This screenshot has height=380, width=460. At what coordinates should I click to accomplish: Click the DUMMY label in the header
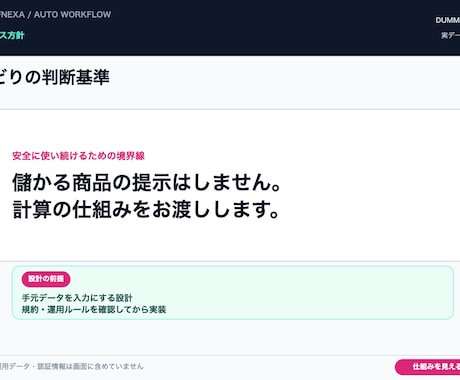(x=448, y=20)
